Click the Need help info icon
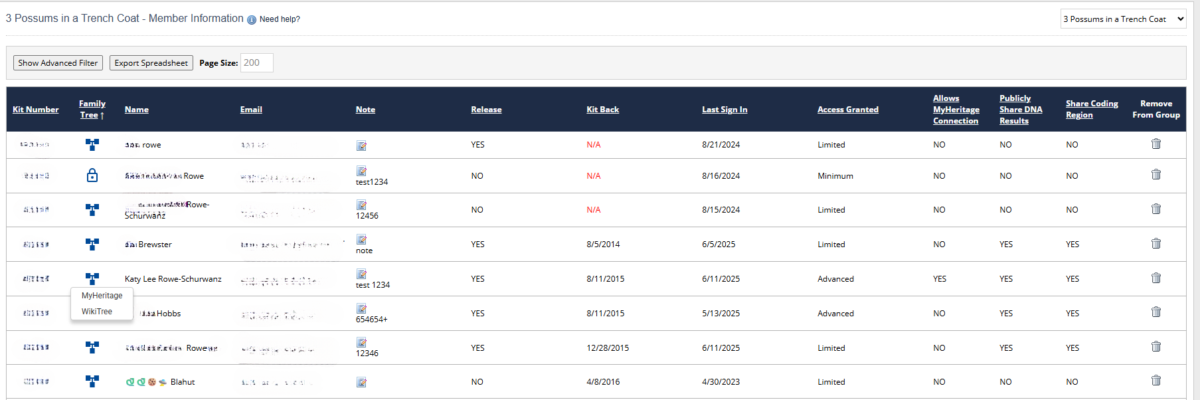Image resolution: width=1200 pixels, height=400 pixels. tap(252, 19)
